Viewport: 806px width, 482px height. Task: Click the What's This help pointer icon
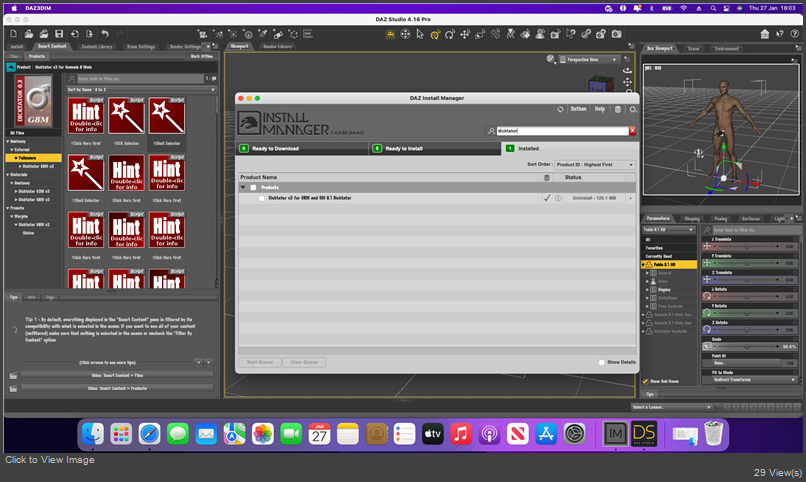click(x=780, y=34)
